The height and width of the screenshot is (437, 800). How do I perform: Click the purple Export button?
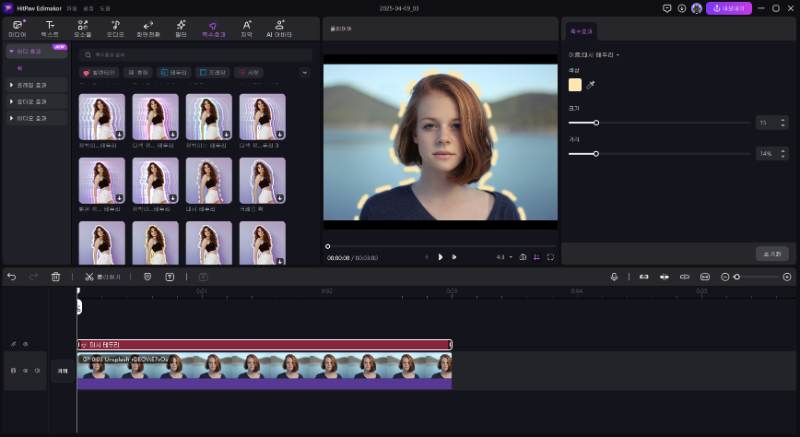click(728, 8)
